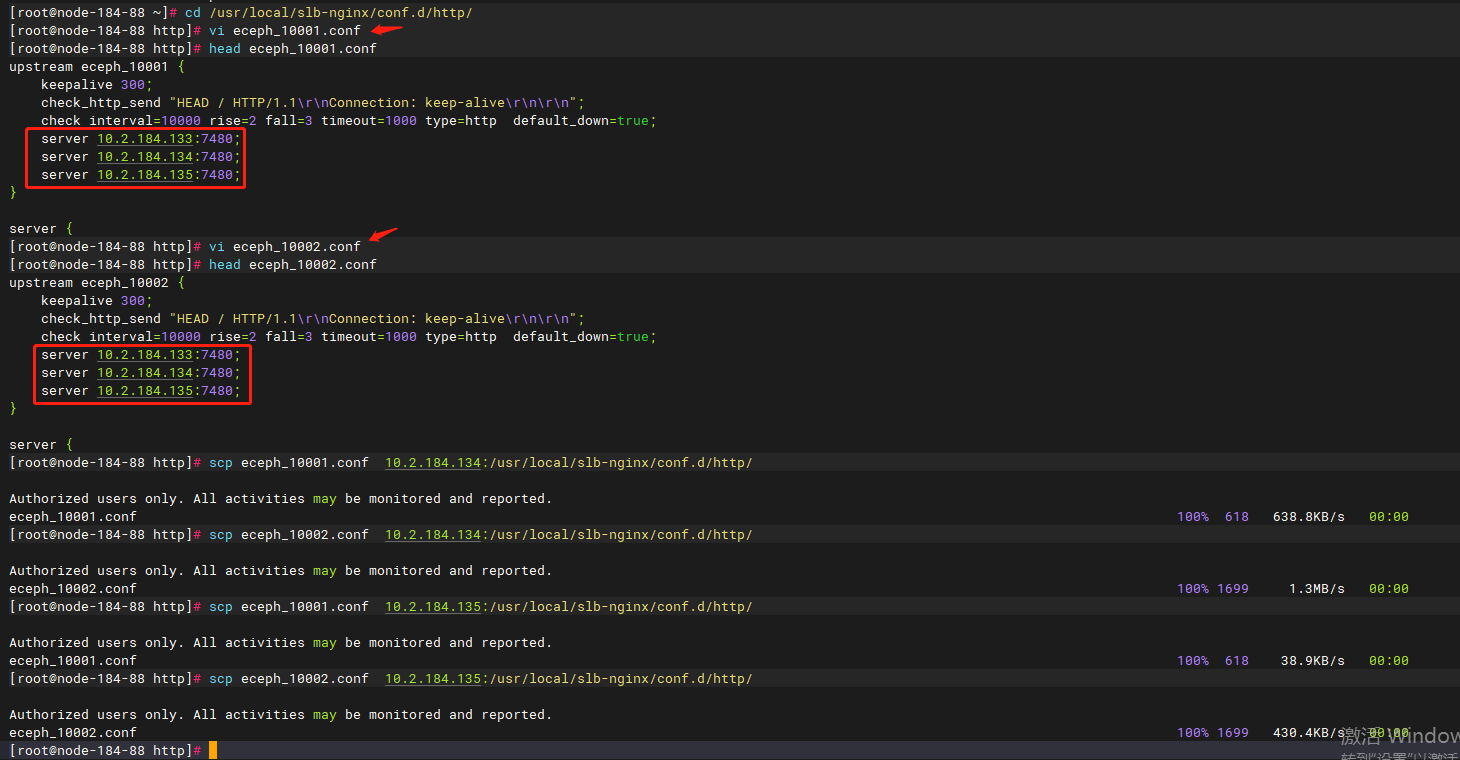
Task: Click the '618' size on the 38.9KB/s row
Action: pyautogui.click(x=1237, y=660)
